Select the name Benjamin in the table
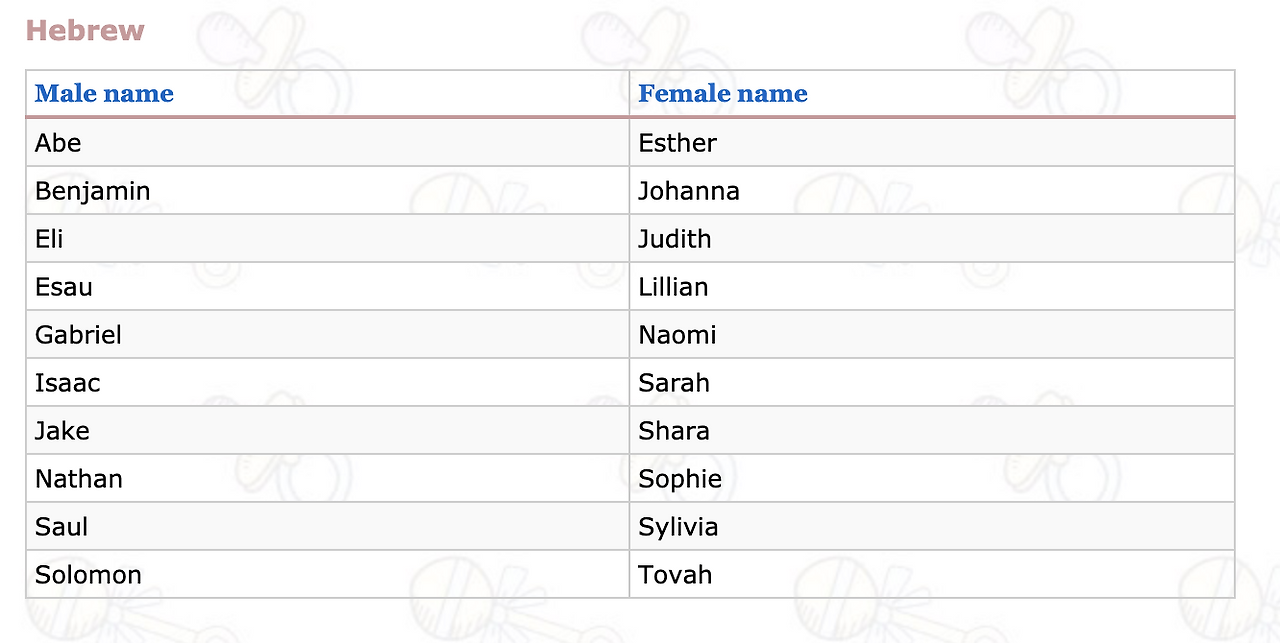Viewport: 1280px width, 643px height. coord(92,191)
